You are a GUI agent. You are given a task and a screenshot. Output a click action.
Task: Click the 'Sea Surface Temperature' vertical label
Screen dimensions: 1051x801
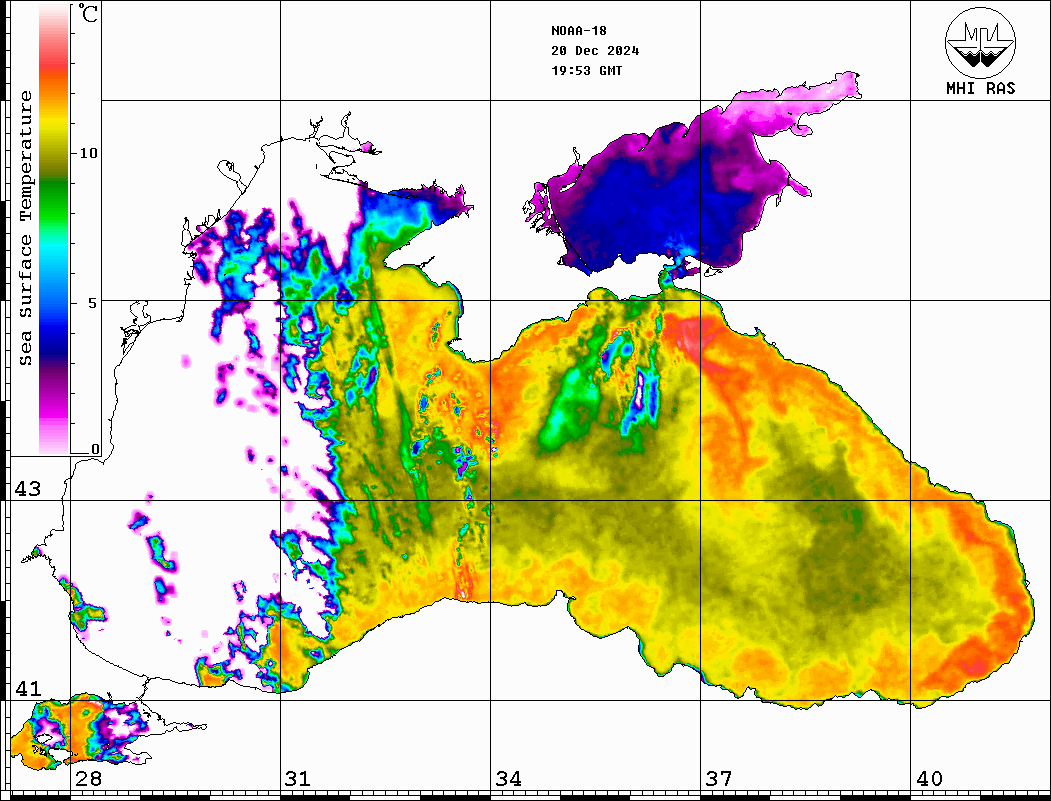click(25, 228)
